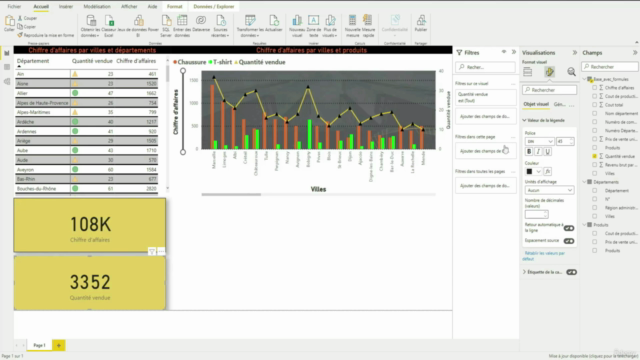Open Sources récentes icon
Screen dimensions: 640x360
click(x=221, y=20)
